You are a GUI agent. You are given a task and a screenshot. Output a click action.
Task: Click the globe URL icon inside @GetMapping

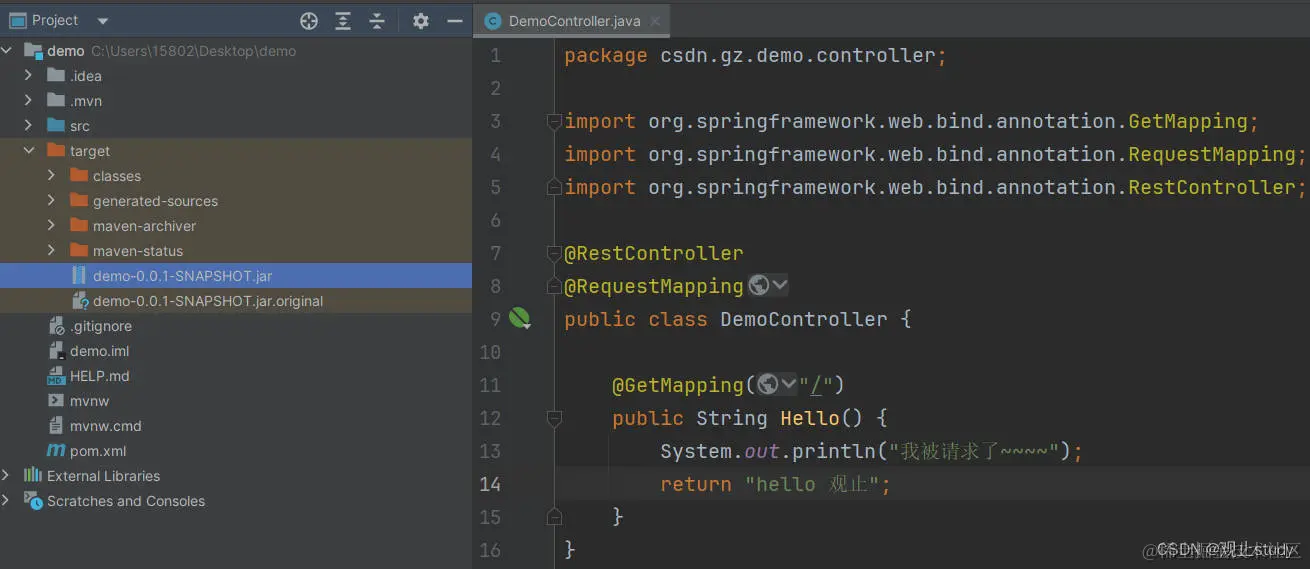pos(768,384)
